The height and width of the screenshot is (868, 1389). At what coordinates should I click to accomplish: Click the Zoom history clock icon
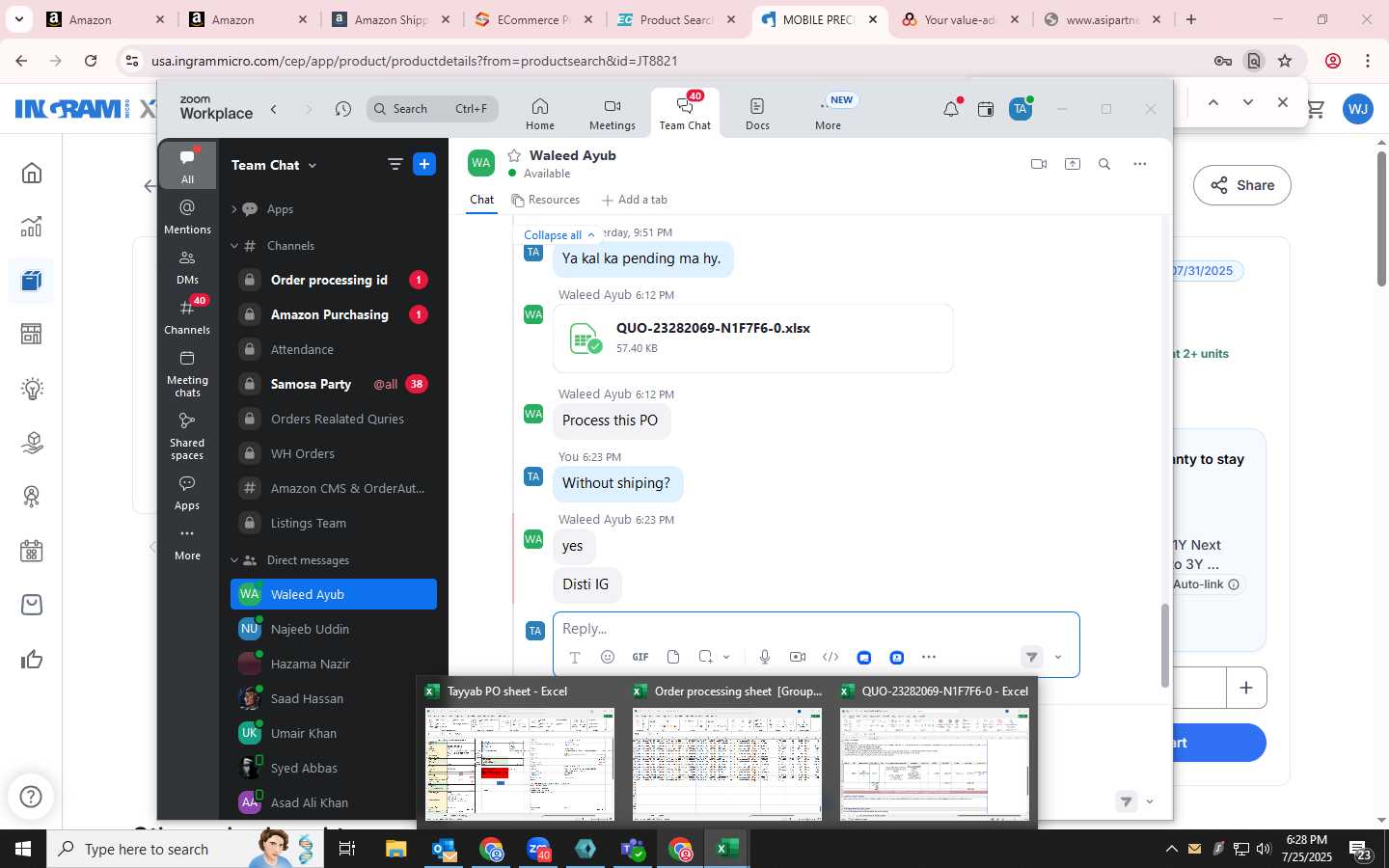tap(343, 109)
